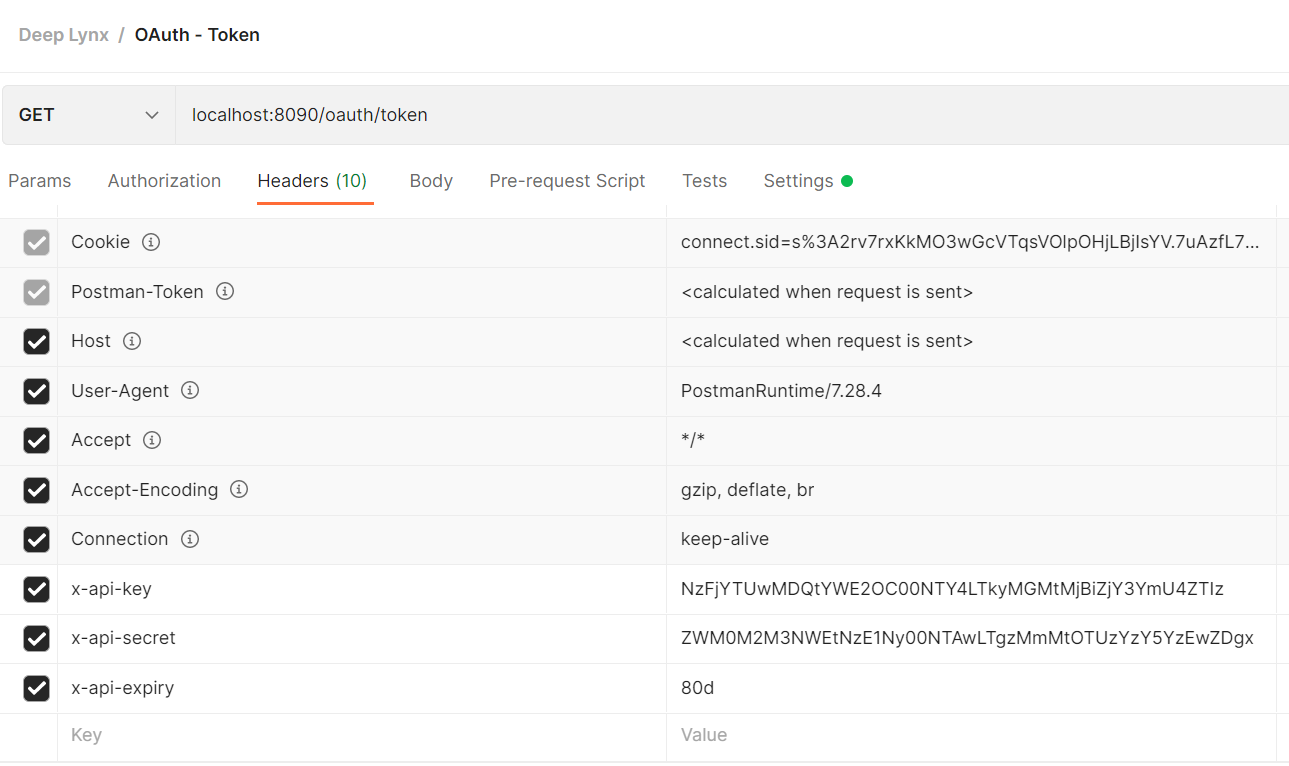Click the PostmanRuntime/7.28.4 value
The width and height of the screenshot is (1289, 766).
[781, 391]
